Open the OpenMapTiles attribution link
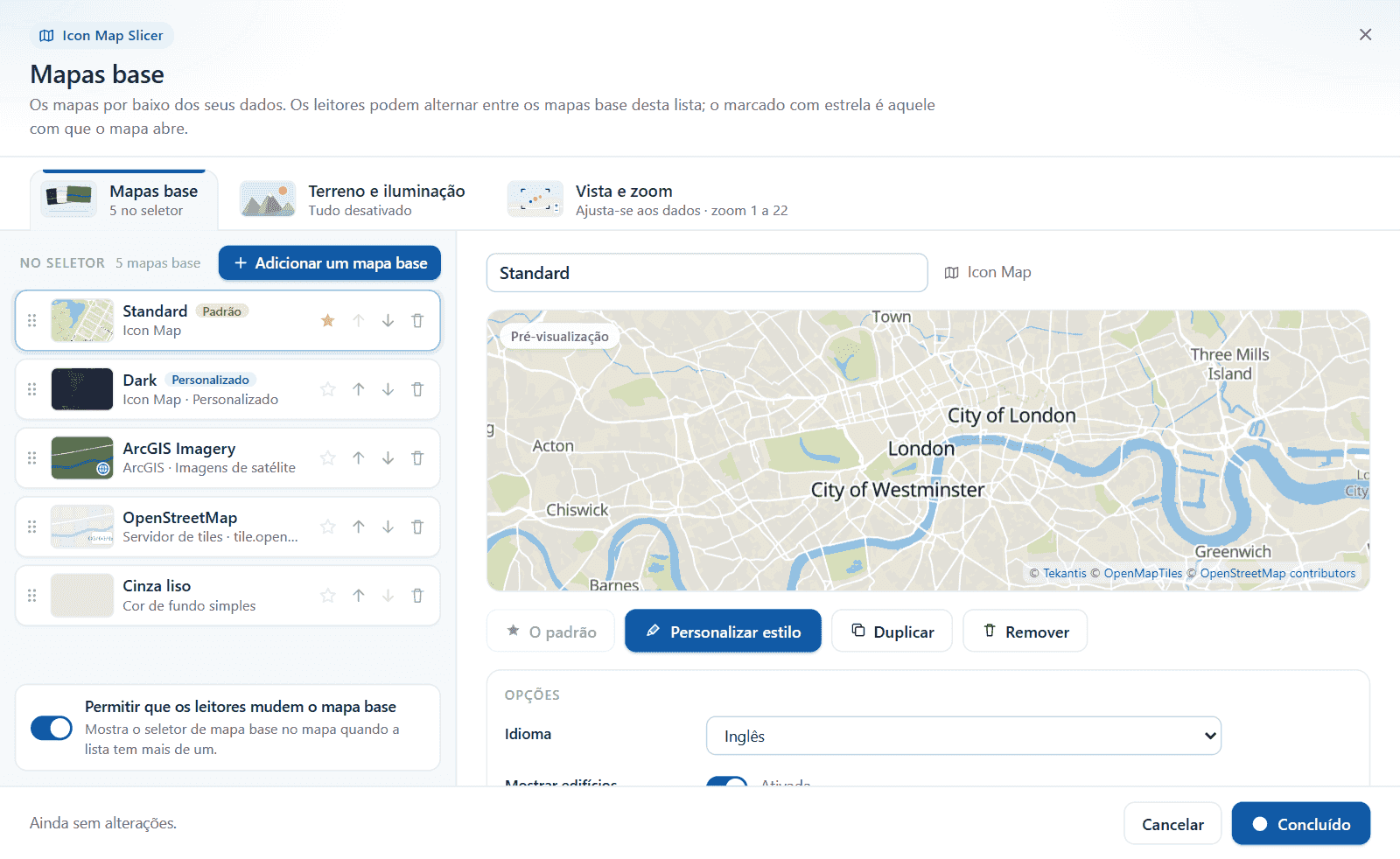 click(1143, 574)
